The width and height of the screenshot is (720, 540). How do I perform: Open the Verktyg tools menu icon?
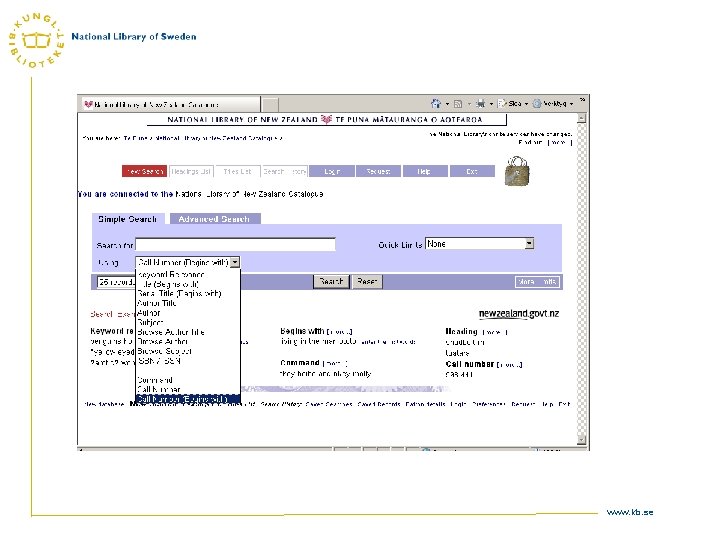click(x=537, y=103)
